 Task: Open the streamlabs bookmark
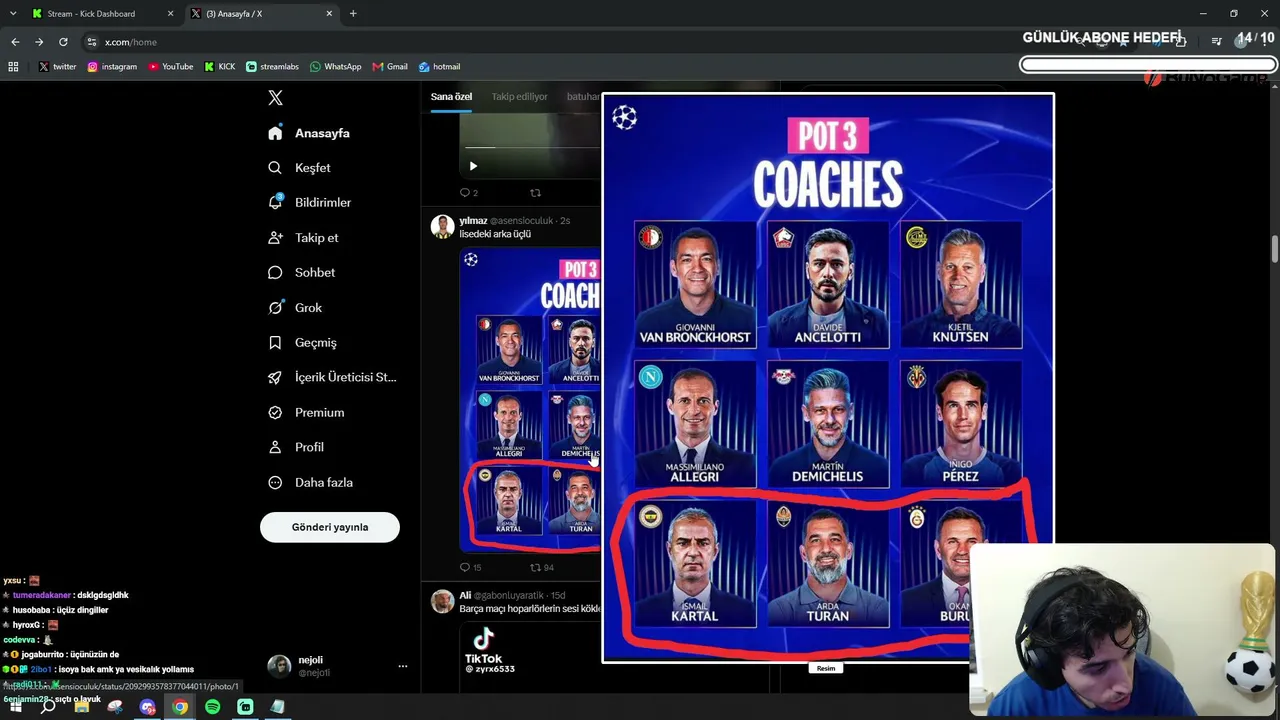(x=273, y=67)
